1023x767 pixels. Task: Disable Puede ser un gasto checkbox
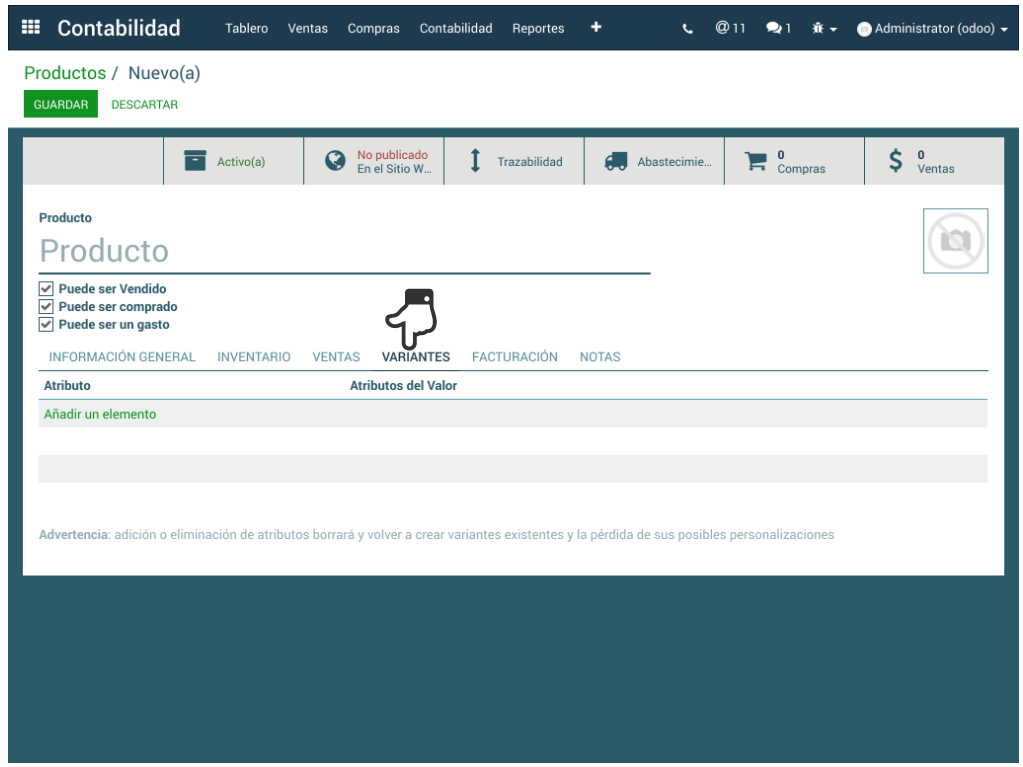(46, 325)
